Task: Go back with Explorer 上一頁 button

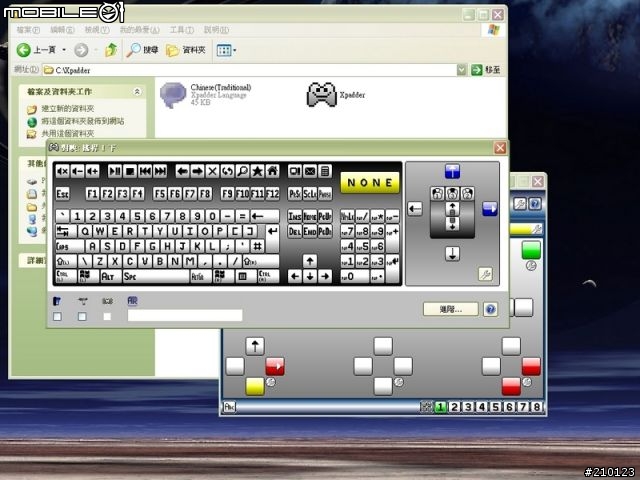Action: (37, 50)
